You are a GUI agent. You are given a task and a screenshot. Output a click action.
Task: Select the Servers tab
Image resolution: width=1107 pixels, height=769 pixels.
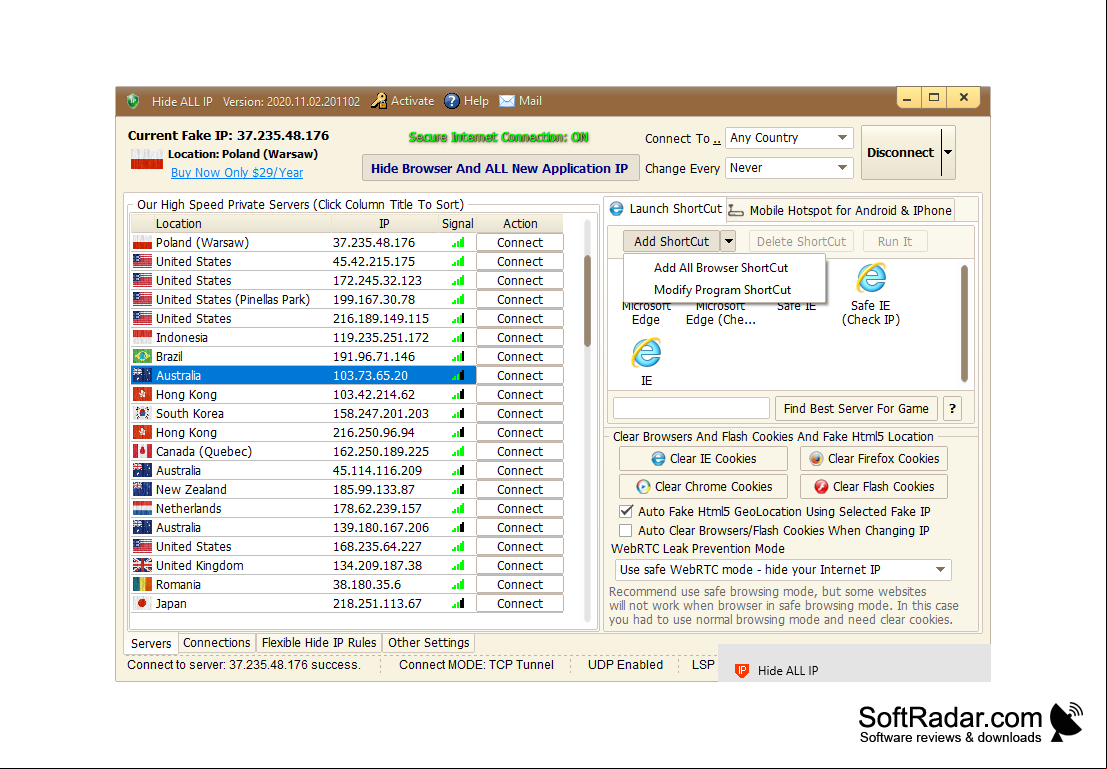click(151, 643)
